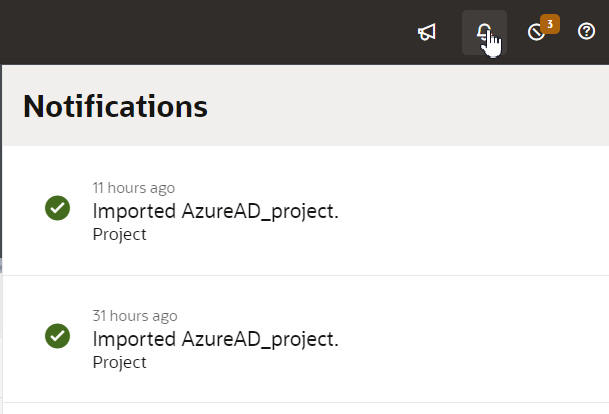Click the "31 hours ago" timestamp
The image size is (609, 414).
pyautogui.click(x=135, y=315)
